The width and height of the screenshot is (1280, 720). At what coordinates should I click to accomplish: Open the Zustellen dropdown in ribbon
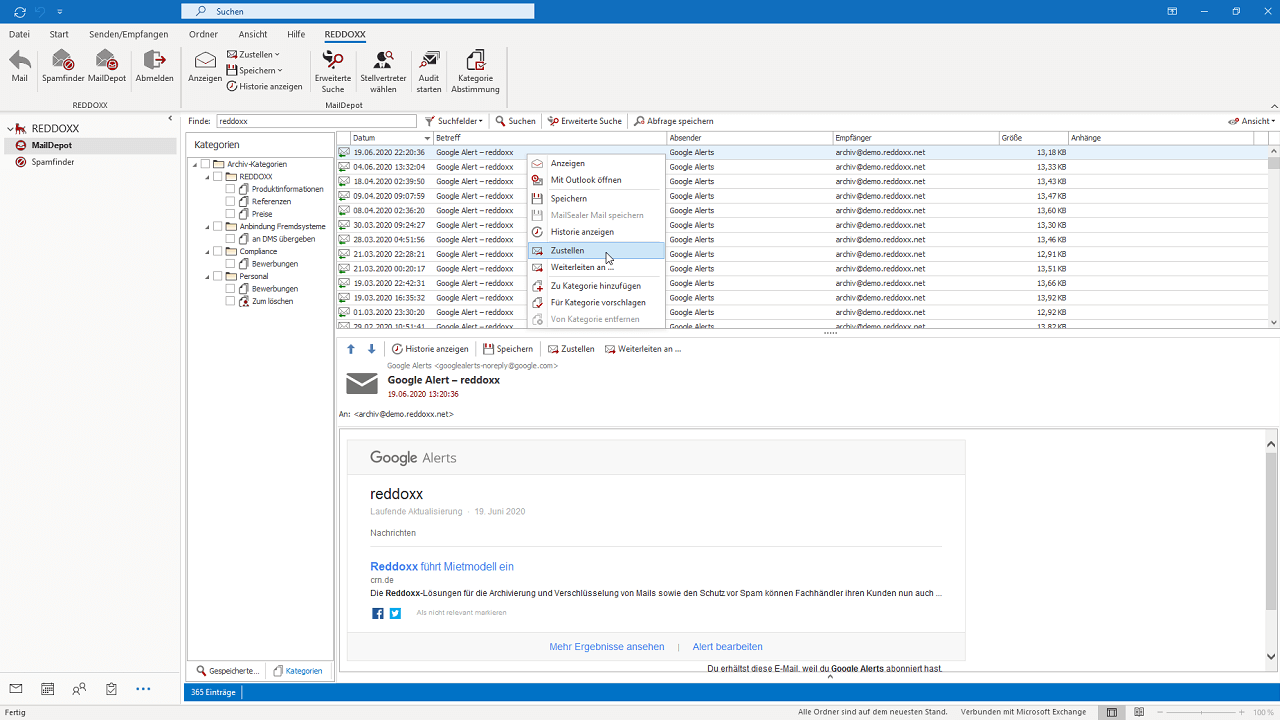253,55
